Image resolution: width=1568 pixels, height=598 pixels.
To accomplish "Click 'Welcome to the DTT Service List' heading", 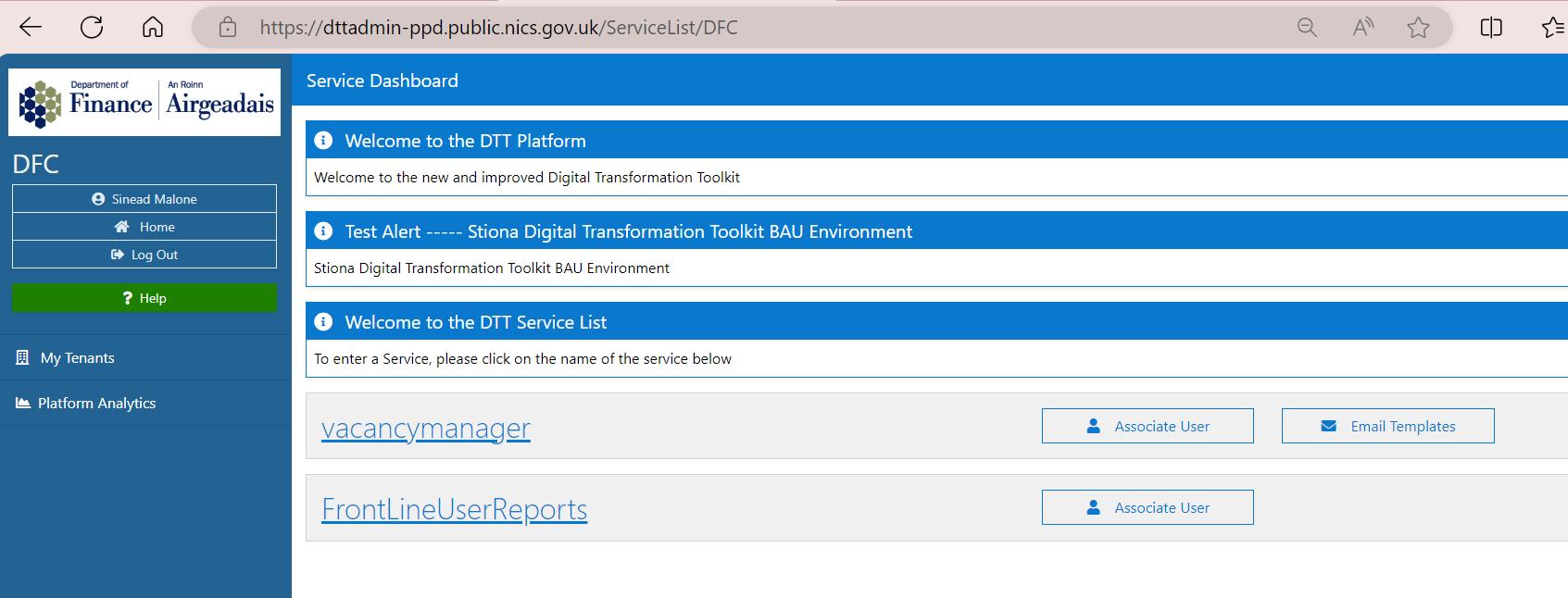I will pos(476,322).
